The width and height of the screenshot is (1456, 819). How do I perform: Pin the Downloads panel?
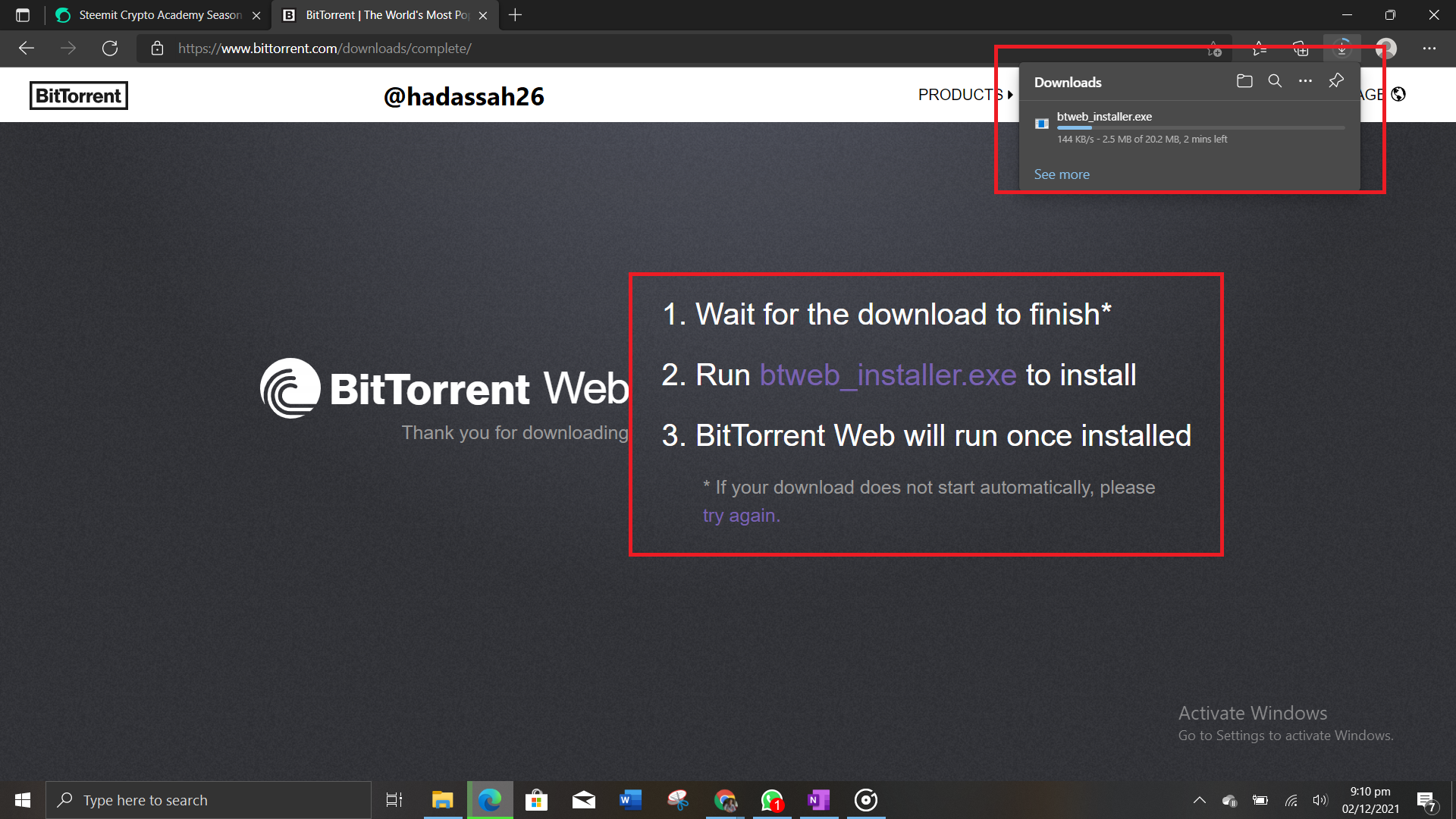click(1336, 81)
